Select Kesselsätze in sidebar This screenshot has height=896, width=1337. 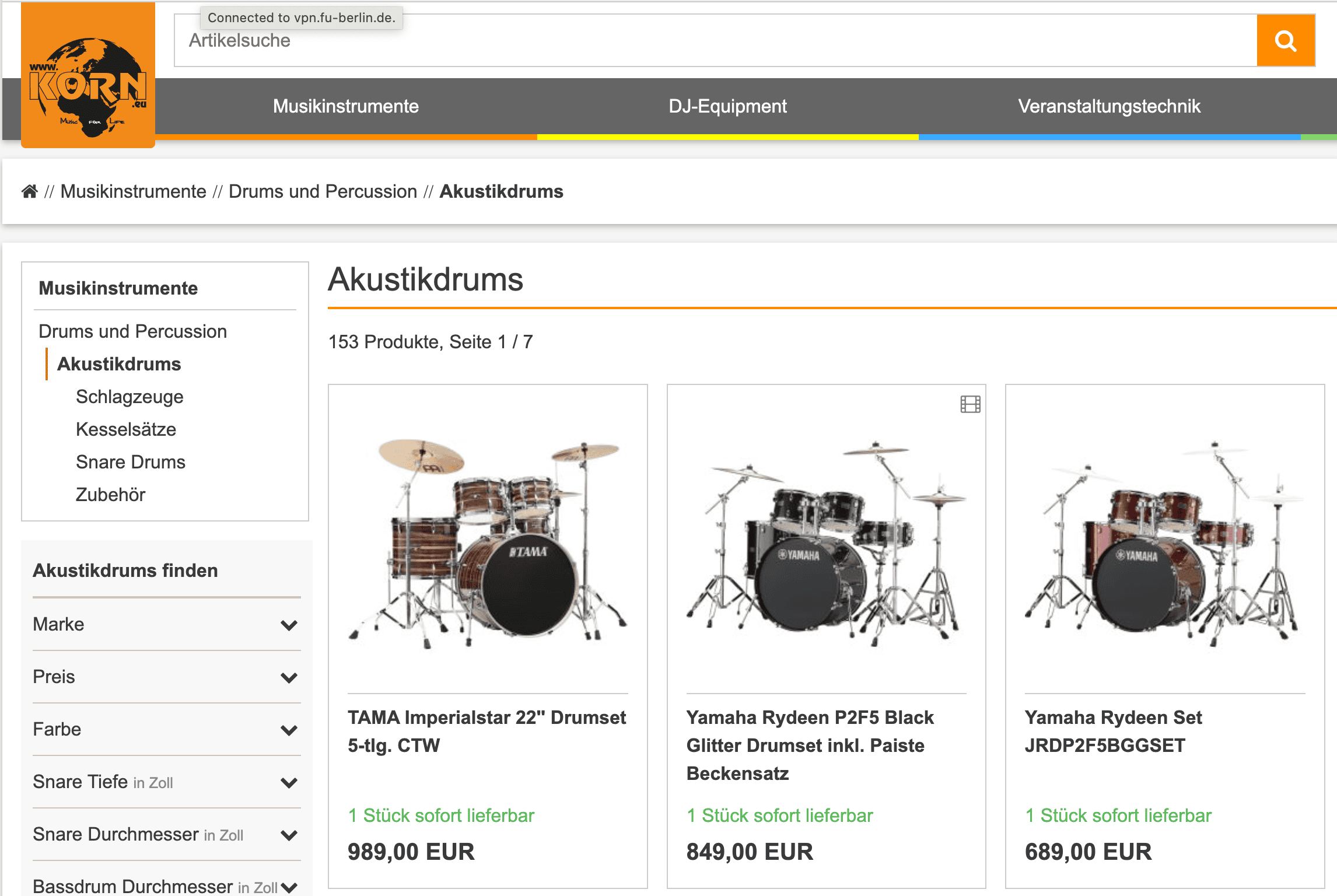pyautogui.click(x=126, y=429)
